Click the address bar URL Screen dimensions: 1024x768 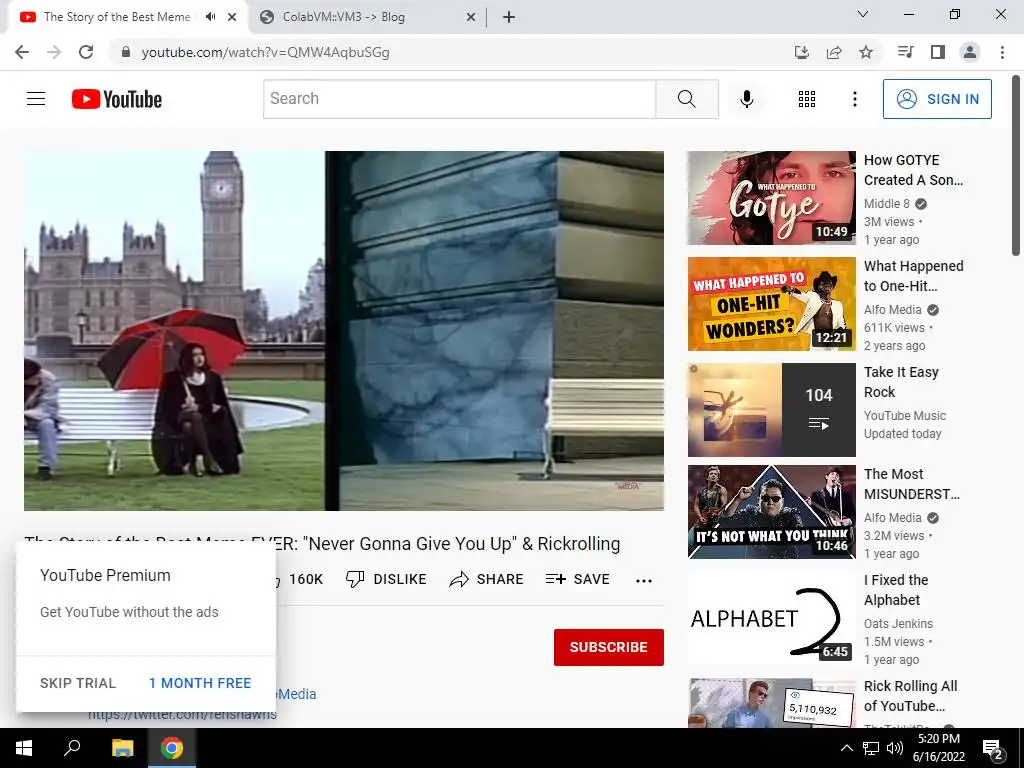pos(265,52)
